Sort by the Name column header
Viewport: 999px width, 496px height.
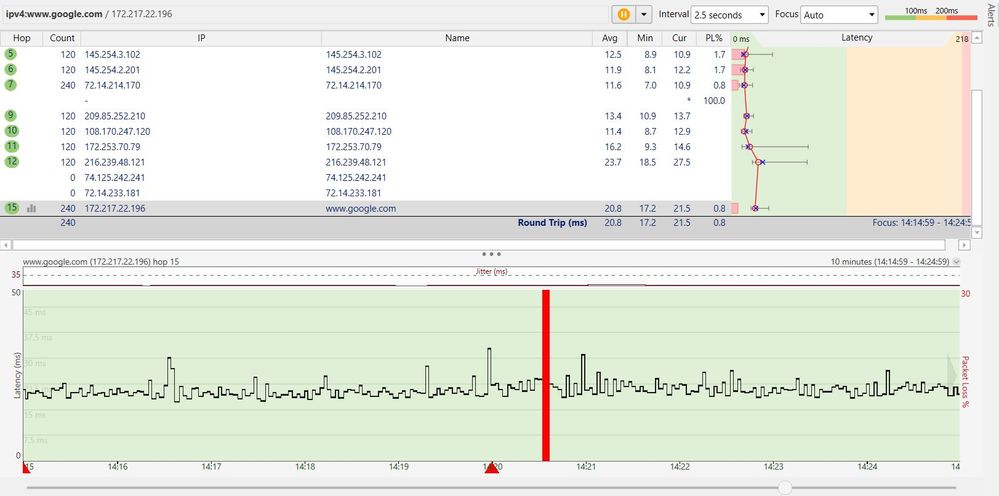point(457,38)
